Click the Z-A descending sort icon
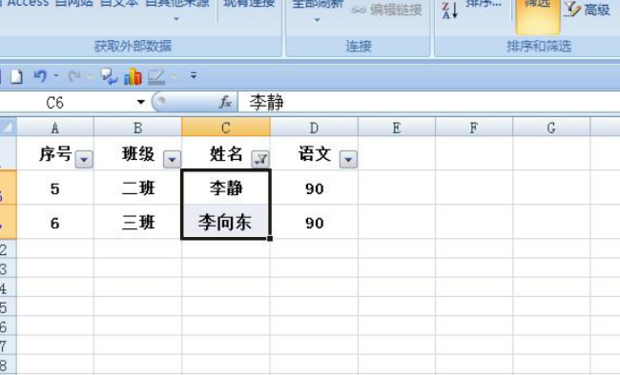620x375 pixels. (450, 10)
